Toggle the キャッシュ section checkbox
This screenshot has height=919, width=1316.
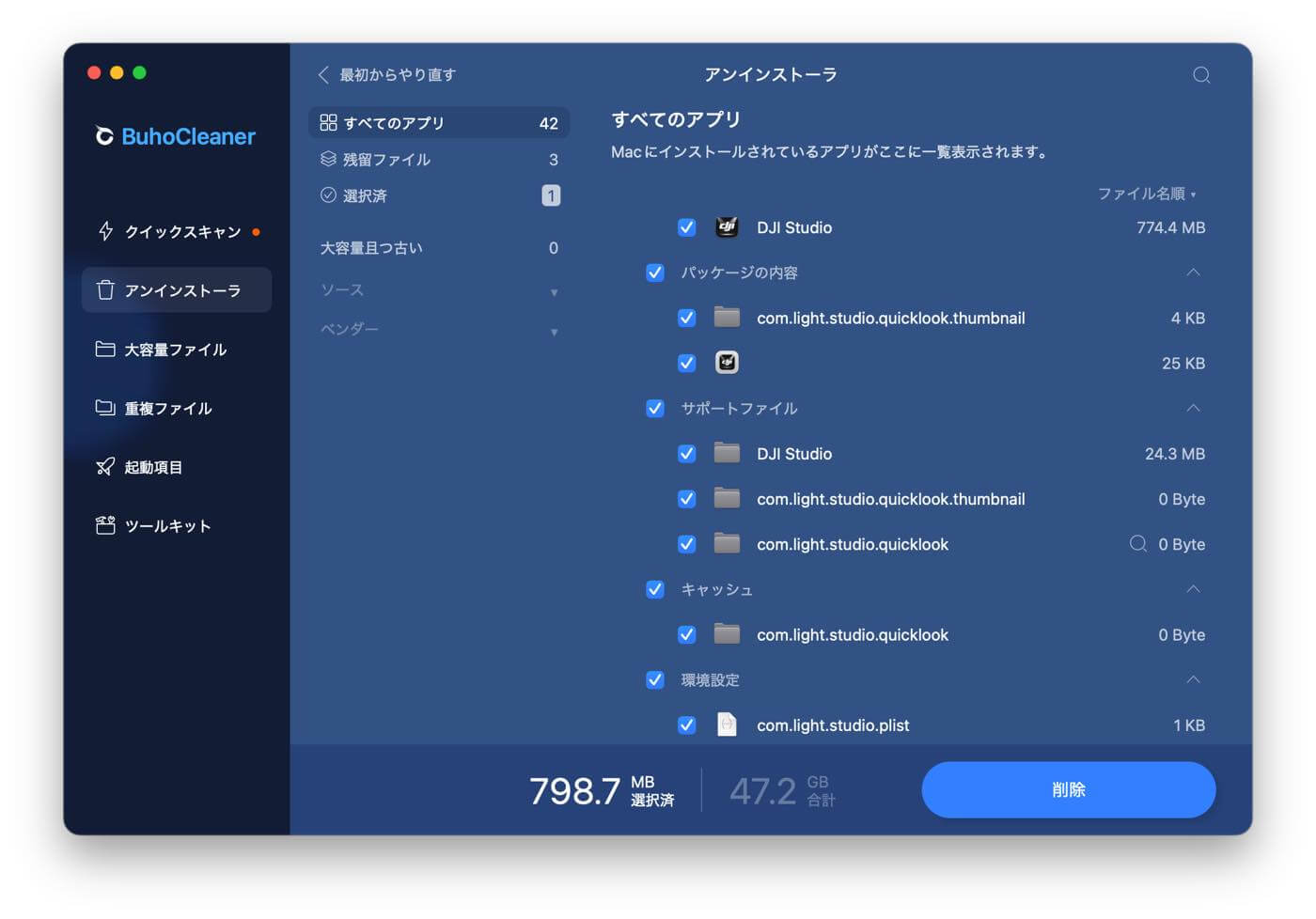click(x=654, y=589)
